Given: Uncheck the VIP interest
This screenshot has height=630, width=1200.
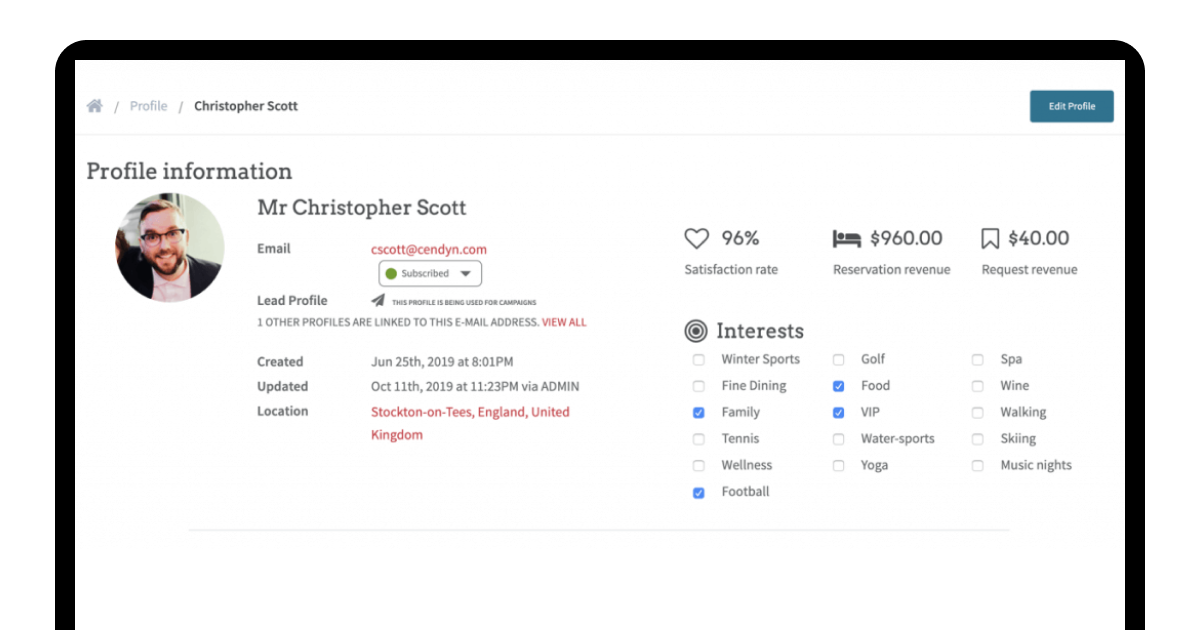Looking at the screenshot, I should click(838, 412).
